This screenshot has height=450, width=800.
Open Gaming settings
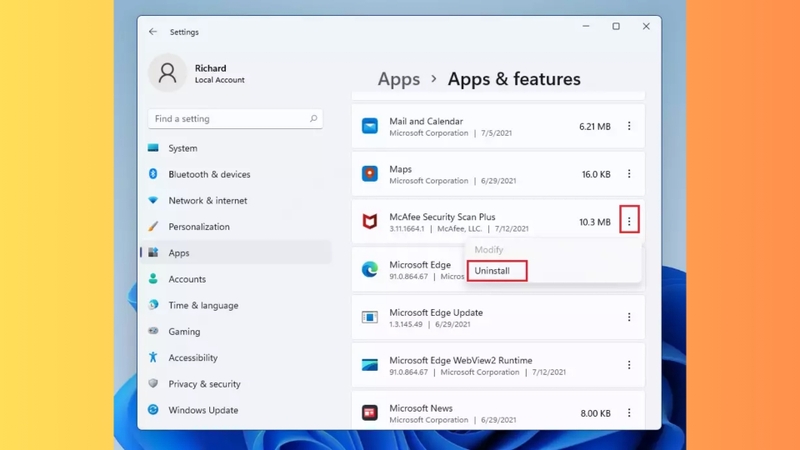pyautogui.click(x=236, y=331)
